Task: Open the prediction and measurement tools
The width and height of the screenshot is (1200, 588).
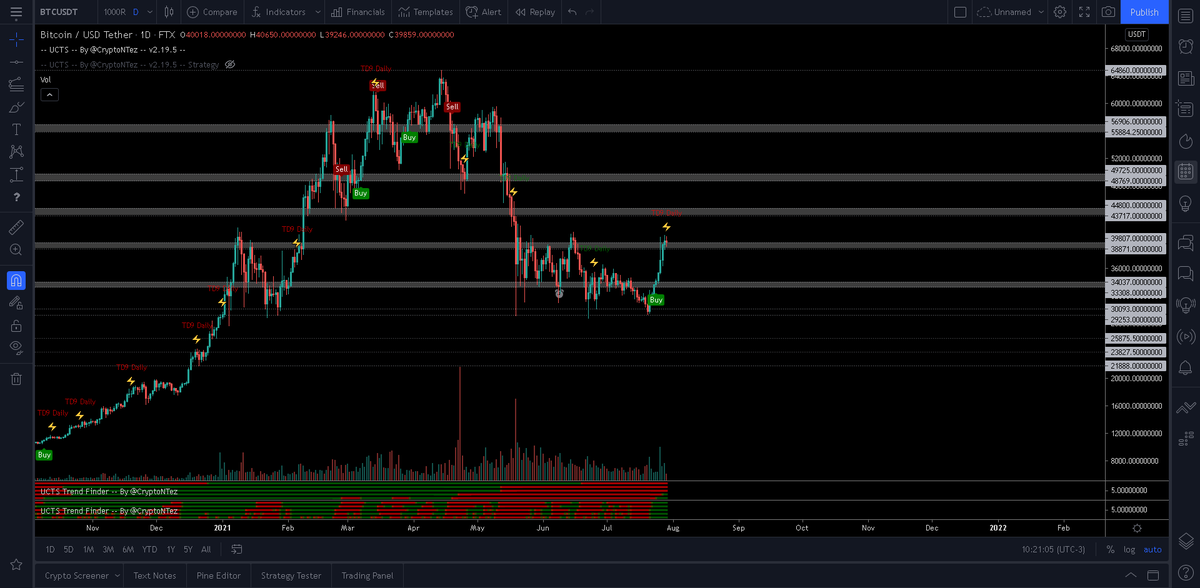Action: tap(16, 174)
